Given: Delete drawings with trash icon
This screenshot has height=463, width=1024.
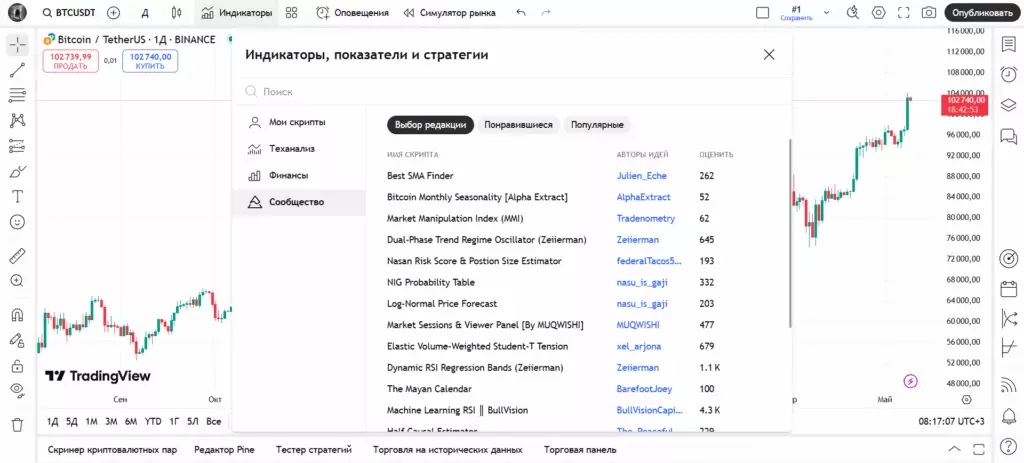Looking at the screenshot, I should coord(18,424).
